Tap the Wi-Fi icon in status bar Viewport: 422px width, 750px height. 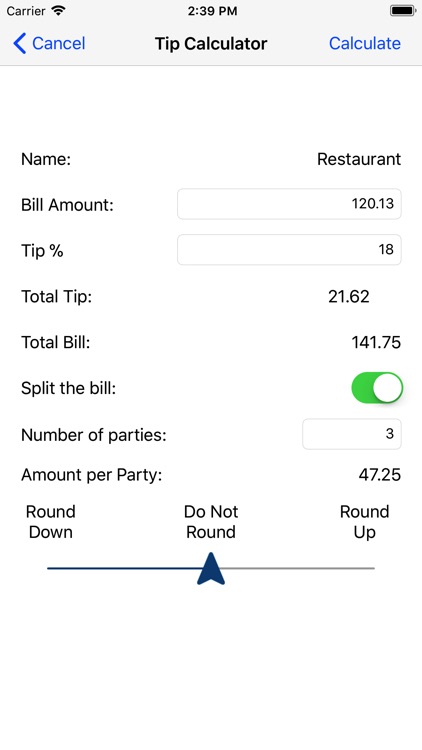58,11
